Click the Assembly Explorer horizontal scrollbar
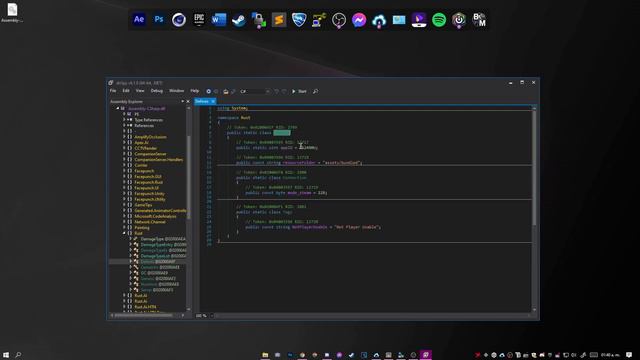Screen dimensions: 640x360 point(144,316)
